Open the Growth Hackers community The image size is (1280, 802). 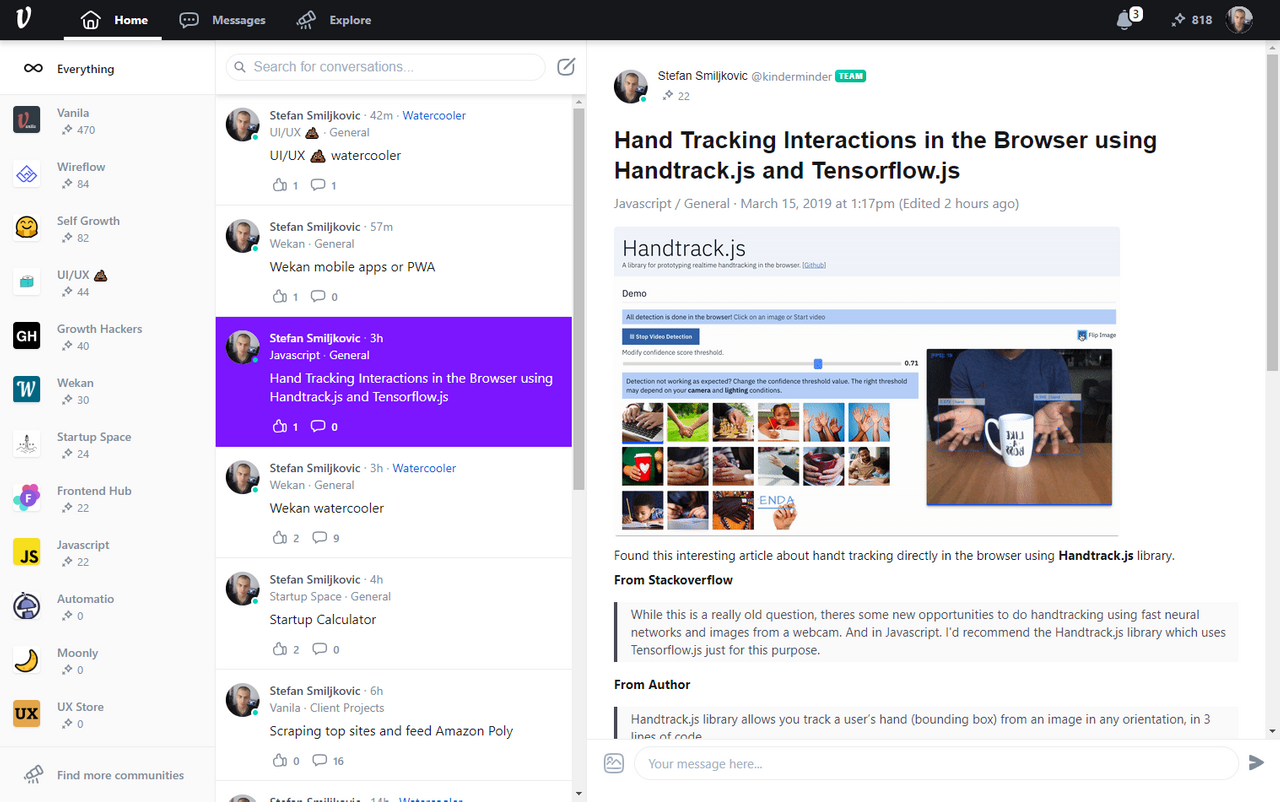click(107, 337)
